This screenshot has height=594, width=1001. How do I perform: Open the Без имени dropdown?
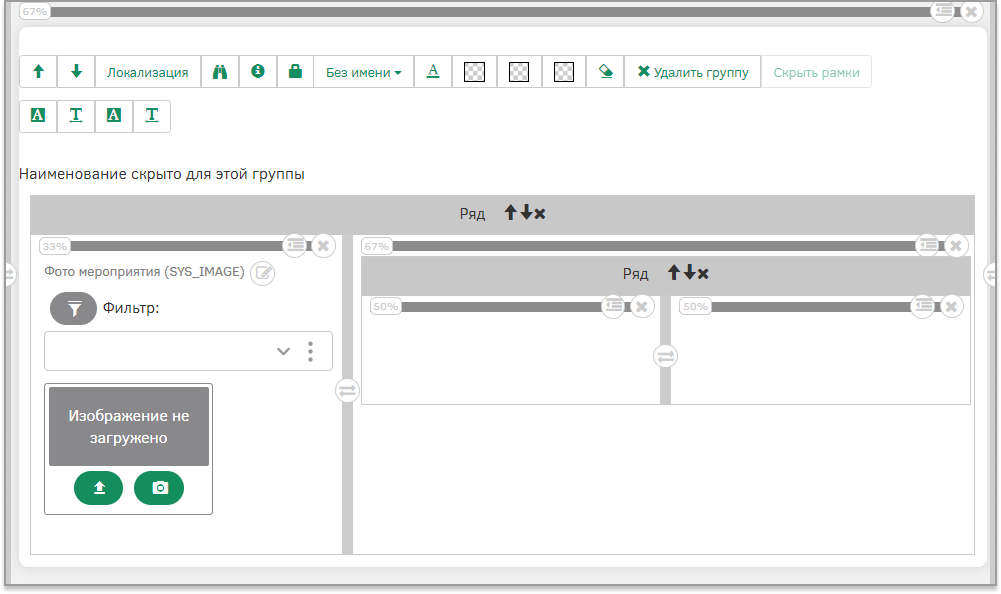[x=363, y=72]
